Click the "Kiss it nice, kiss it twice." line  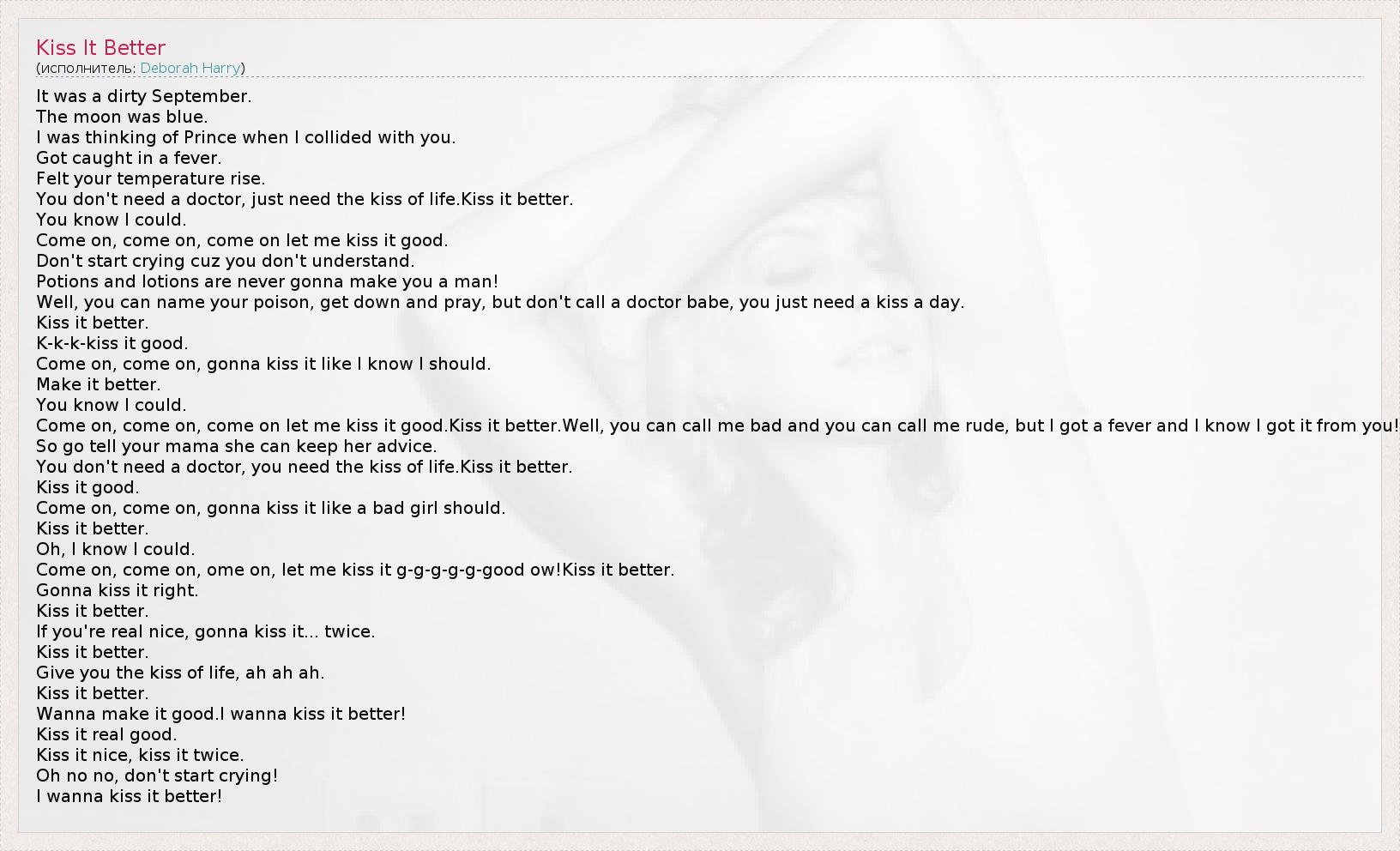(140, 755)
